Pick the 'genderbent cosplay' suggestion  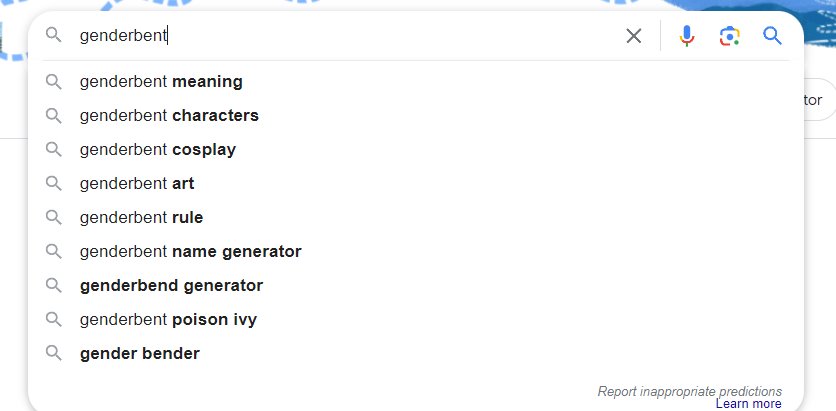[x=158, y=150]
